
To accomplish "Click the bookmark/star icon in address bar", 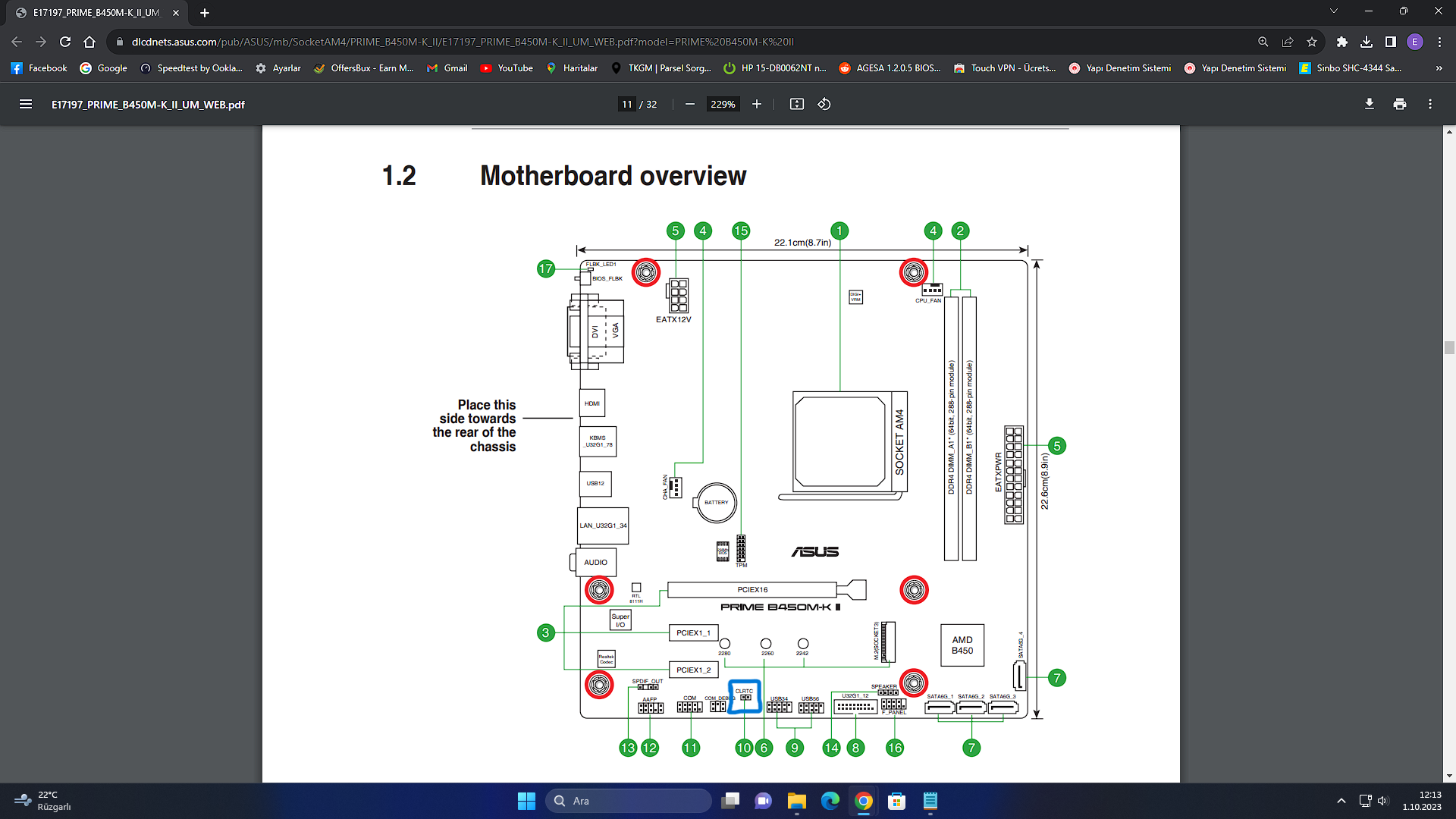I will pos(1313,41).
